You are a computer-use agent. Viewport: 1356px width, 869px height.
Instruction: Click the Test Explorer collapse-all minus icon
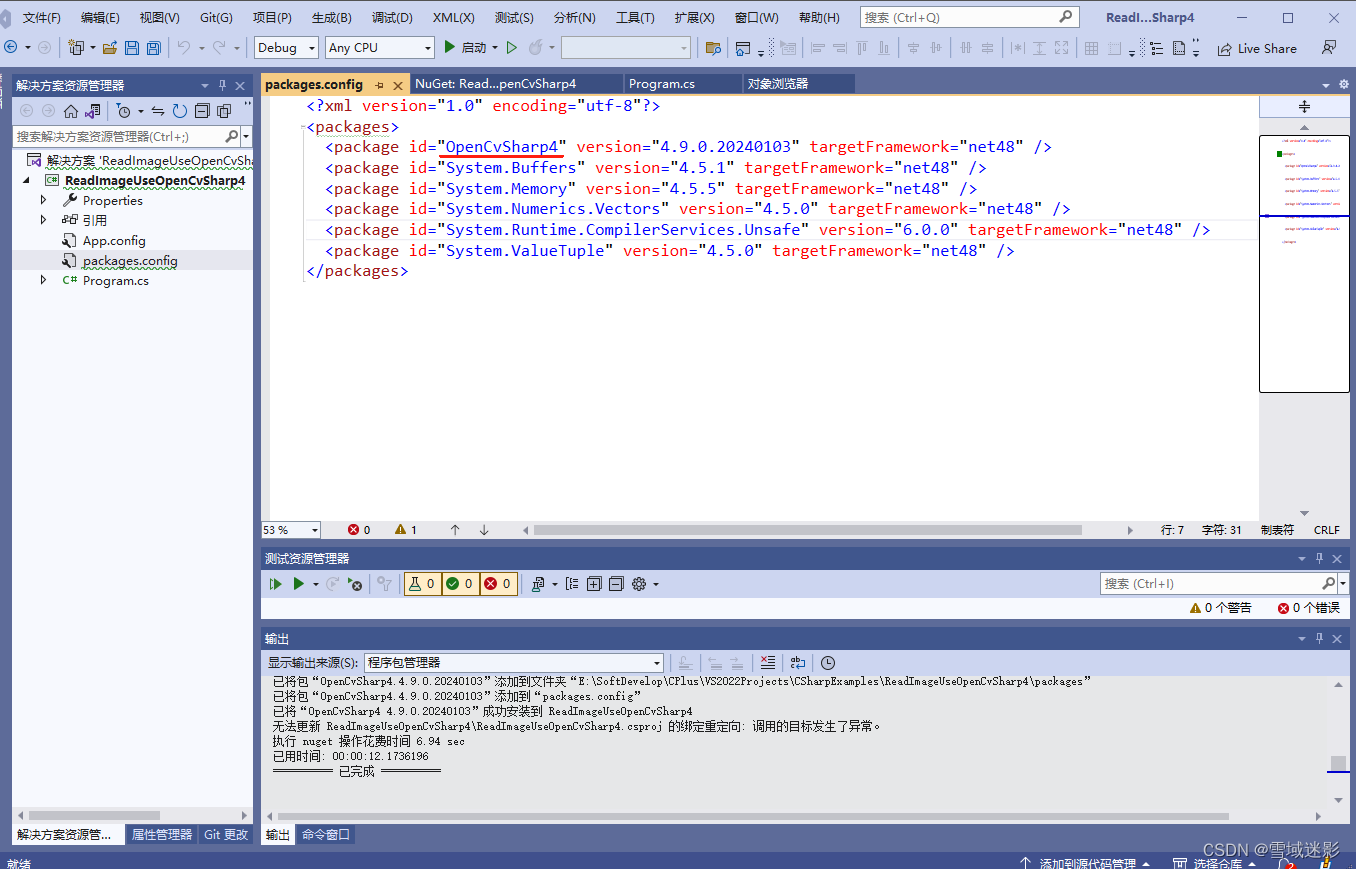616,584
